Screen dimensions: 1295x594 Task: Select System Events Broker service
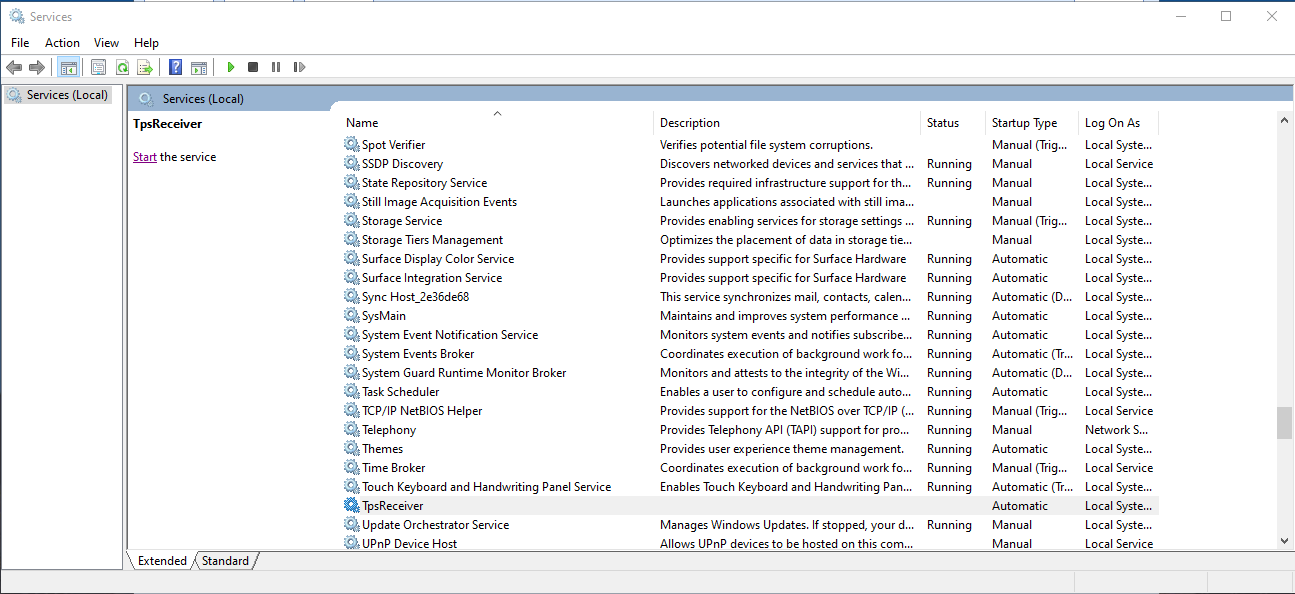pyautogui.click(x=750, y=354)
